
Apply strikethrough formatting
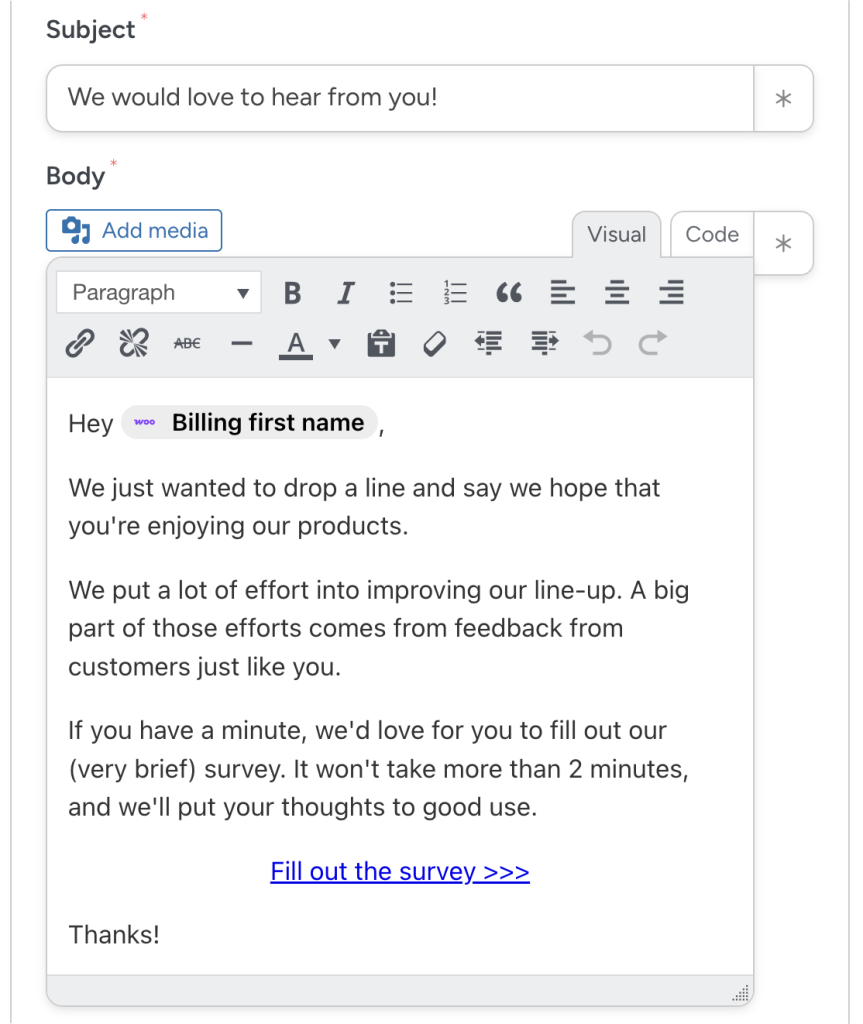186,342
